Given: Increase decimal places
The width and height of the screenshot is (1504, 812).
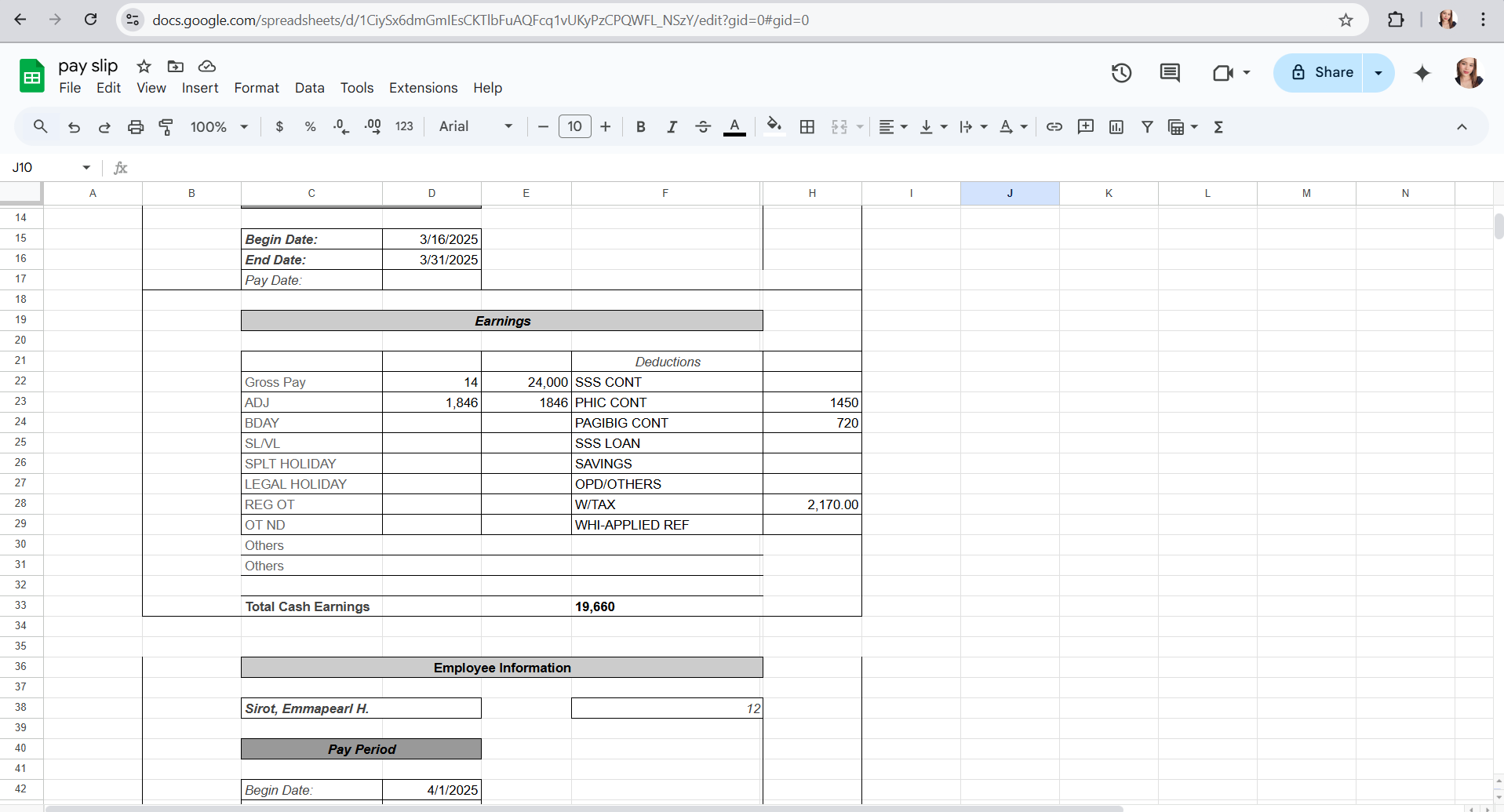Looking at the screenshot, I should 373,126.
